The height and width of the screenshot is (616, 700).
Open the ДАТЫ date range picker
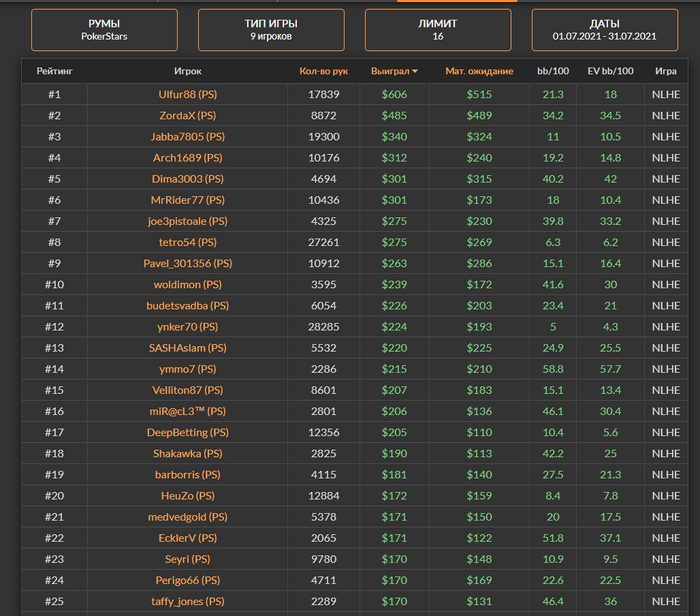click(604, 30)
